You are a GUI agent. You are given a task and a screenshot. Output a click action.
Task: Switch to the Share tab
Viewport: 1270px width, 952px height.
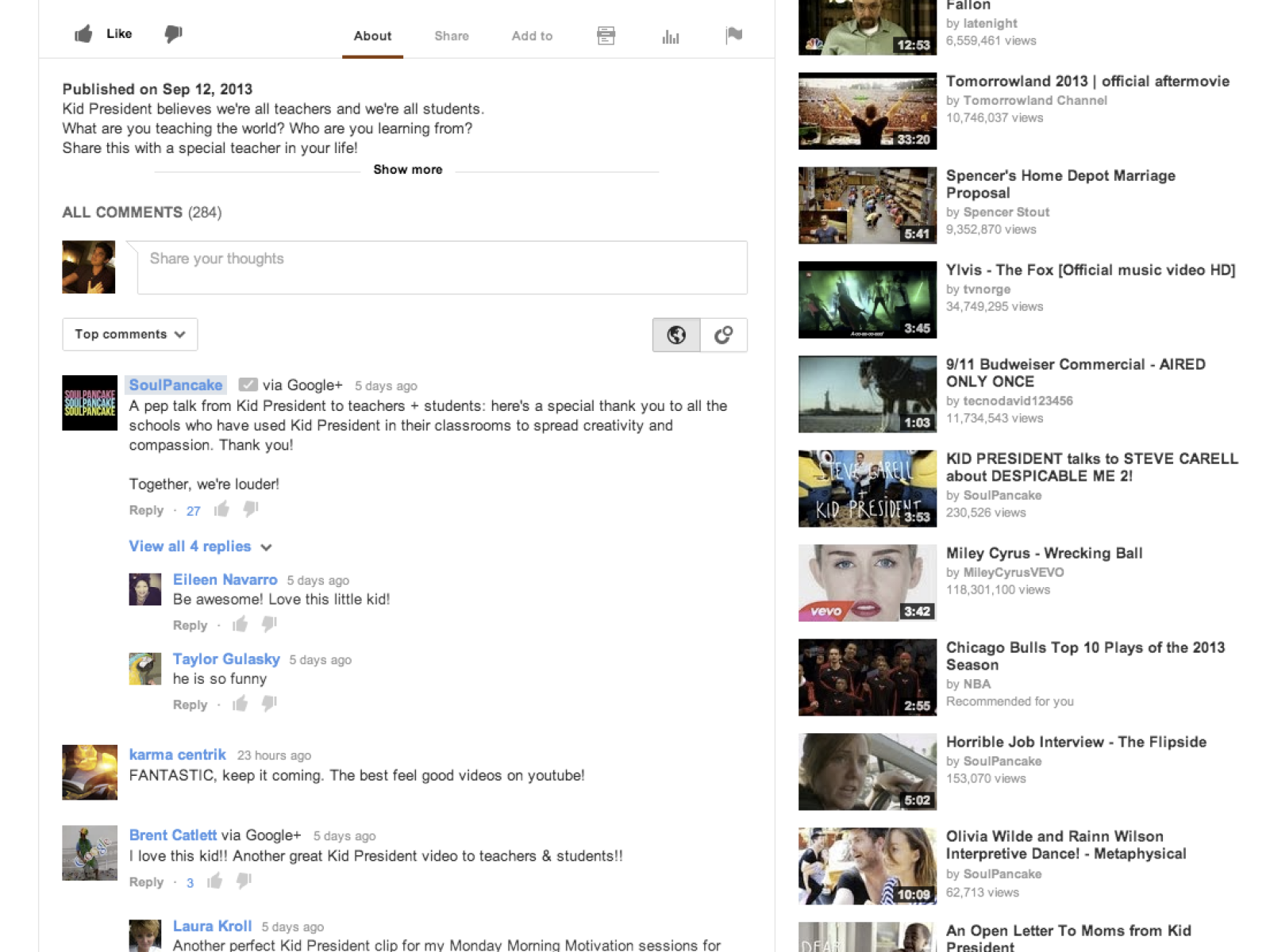(x=452, y=36)
